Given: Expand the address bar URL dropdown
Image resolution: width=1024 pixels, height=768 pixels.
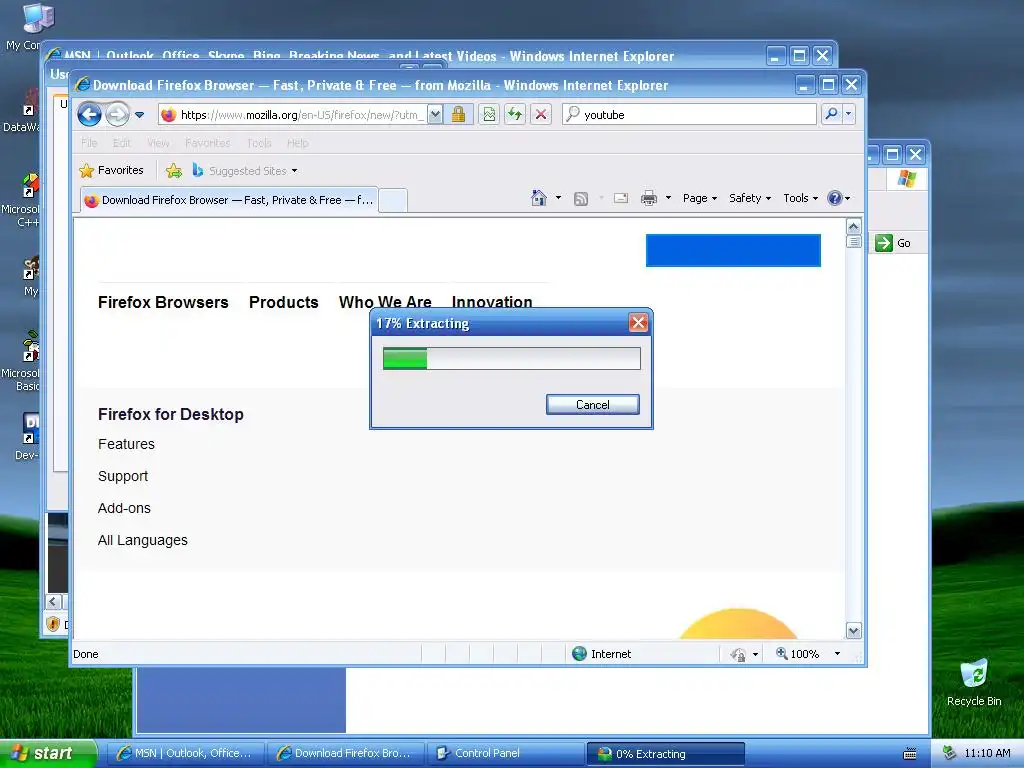Looking at the screenshot, I should point(435,115).
